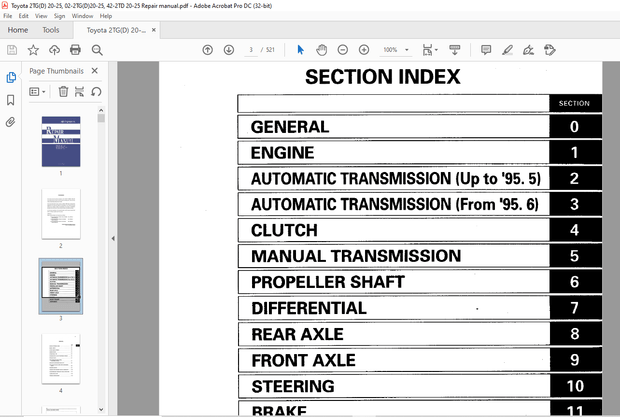Open the Sign menu

coord(59,16)
